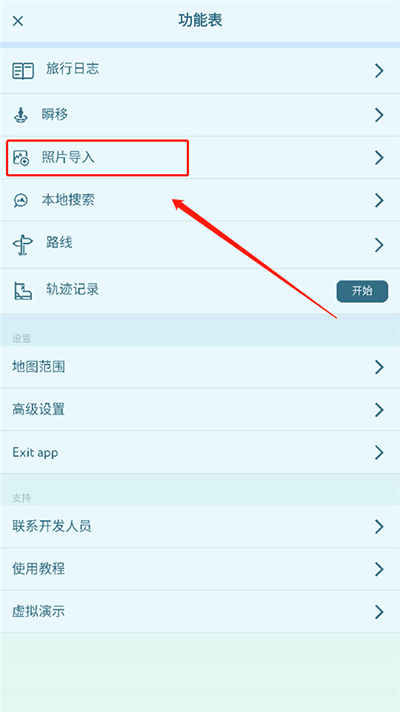The image size is (400, 712).
Task: Close the 功能表 menu with X icon
Action: tap(18, 21)
